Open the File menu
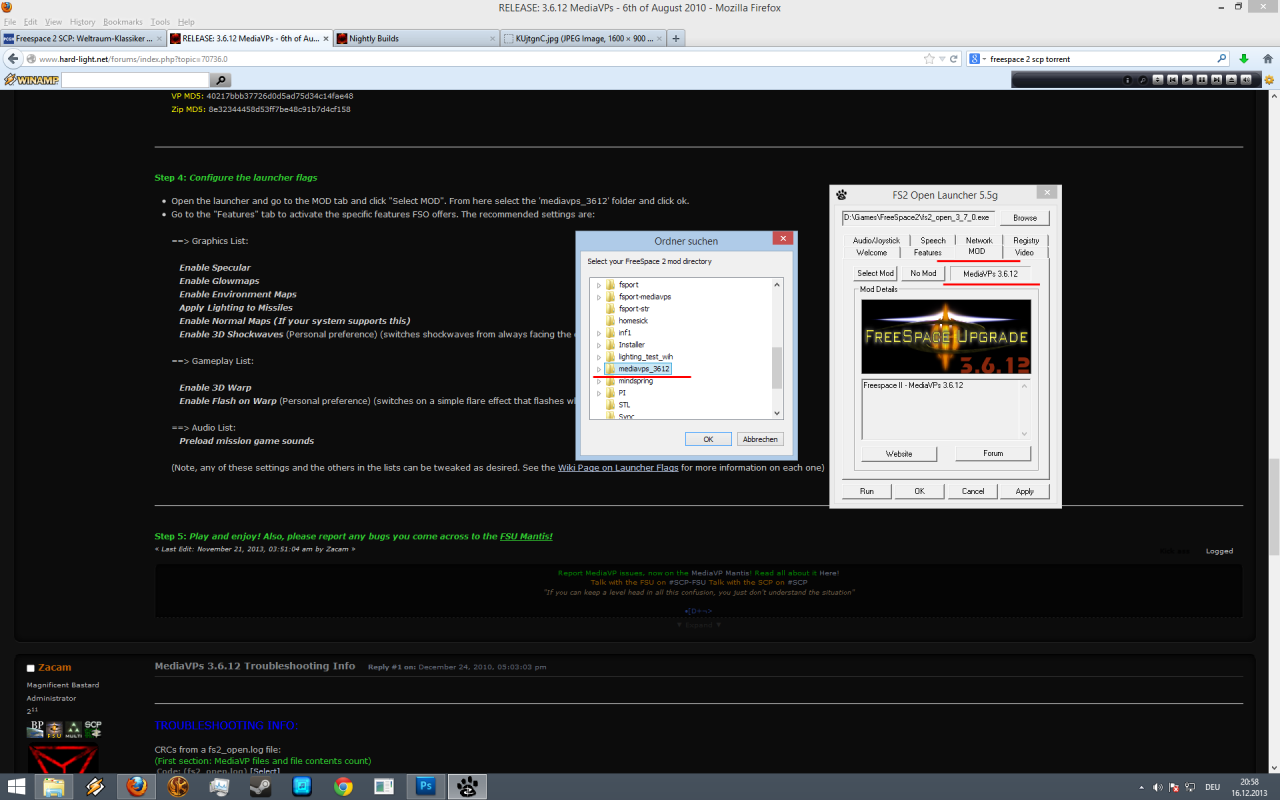This screenshot has height=800, width=1280. click(11, 21)
